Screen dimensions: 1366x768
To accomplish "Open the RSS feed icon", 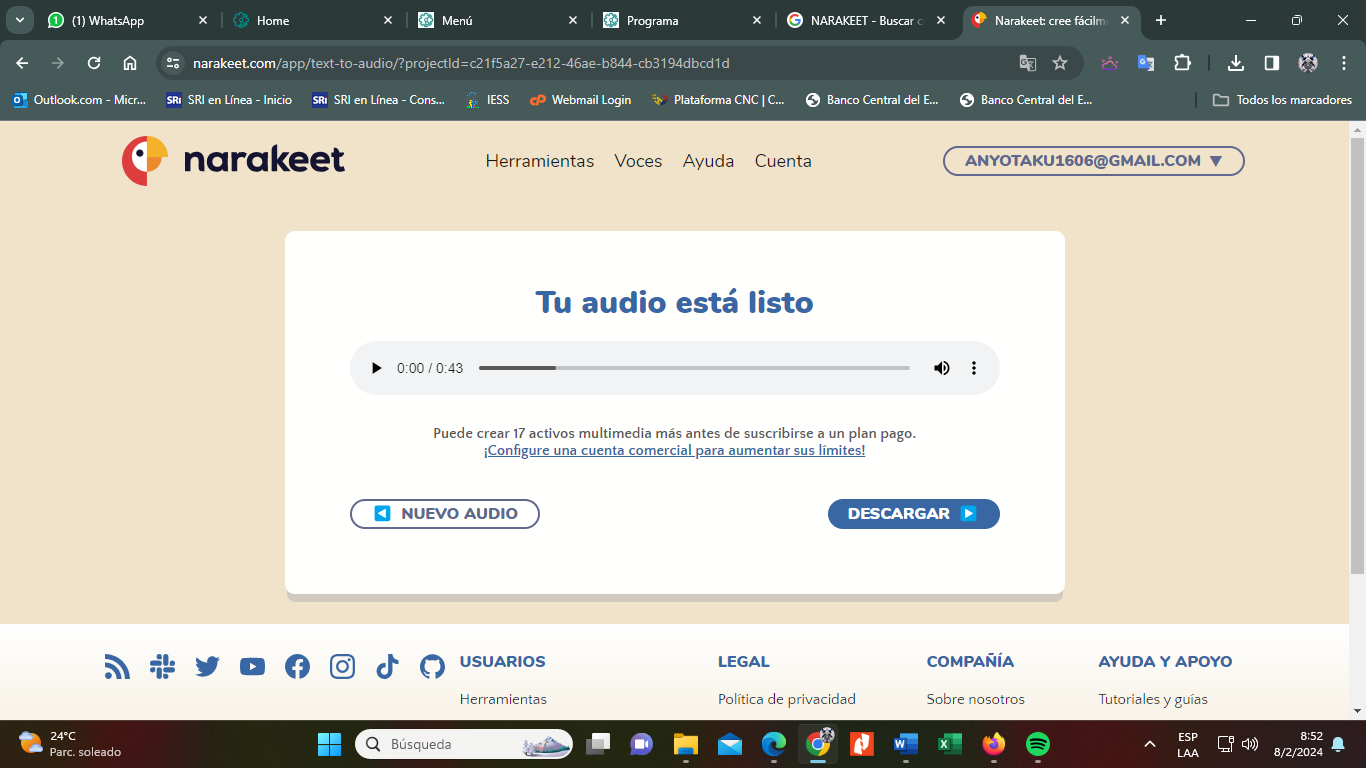I will coord(117,667).
